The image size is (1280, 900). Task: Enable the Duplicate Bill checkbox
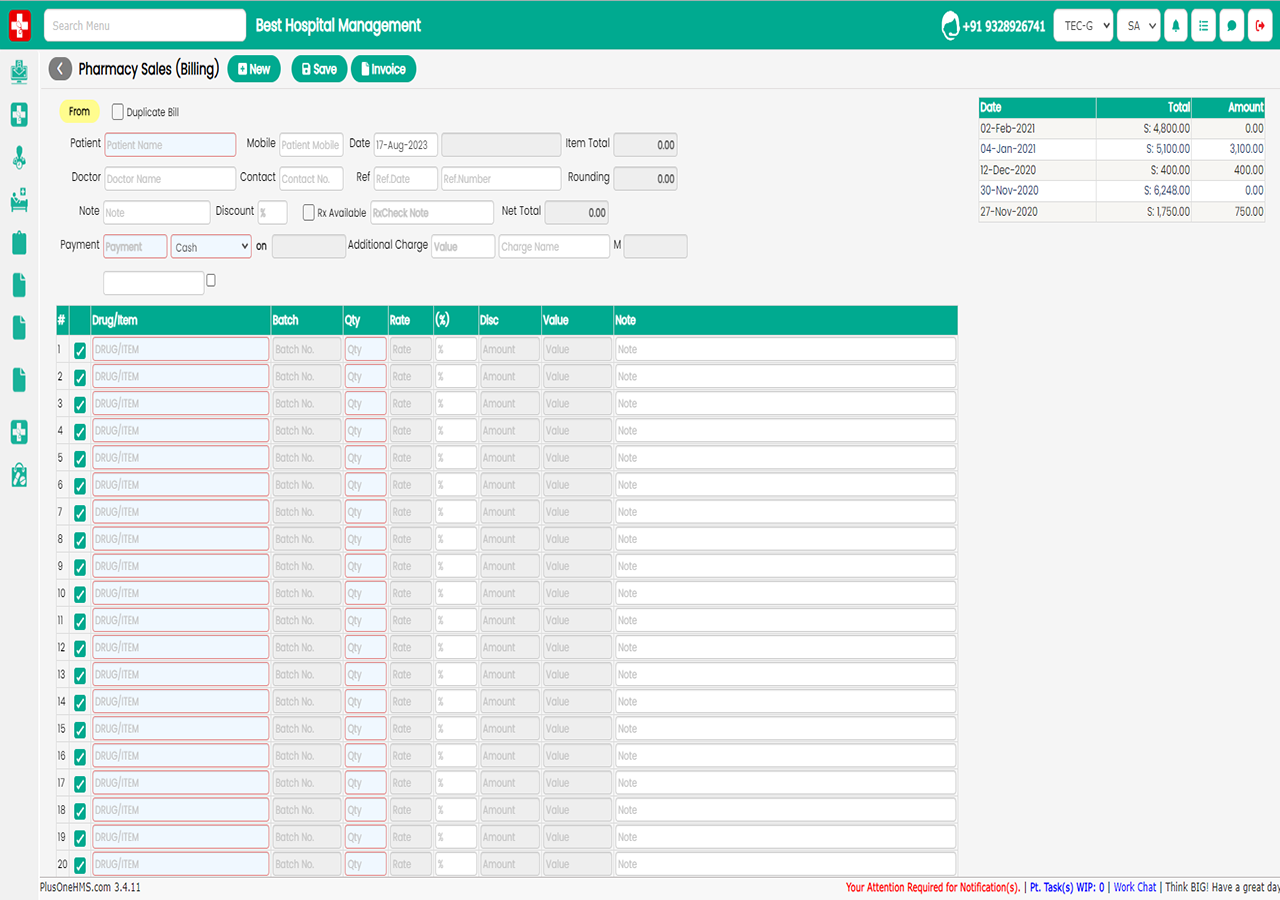click(118, 113)
